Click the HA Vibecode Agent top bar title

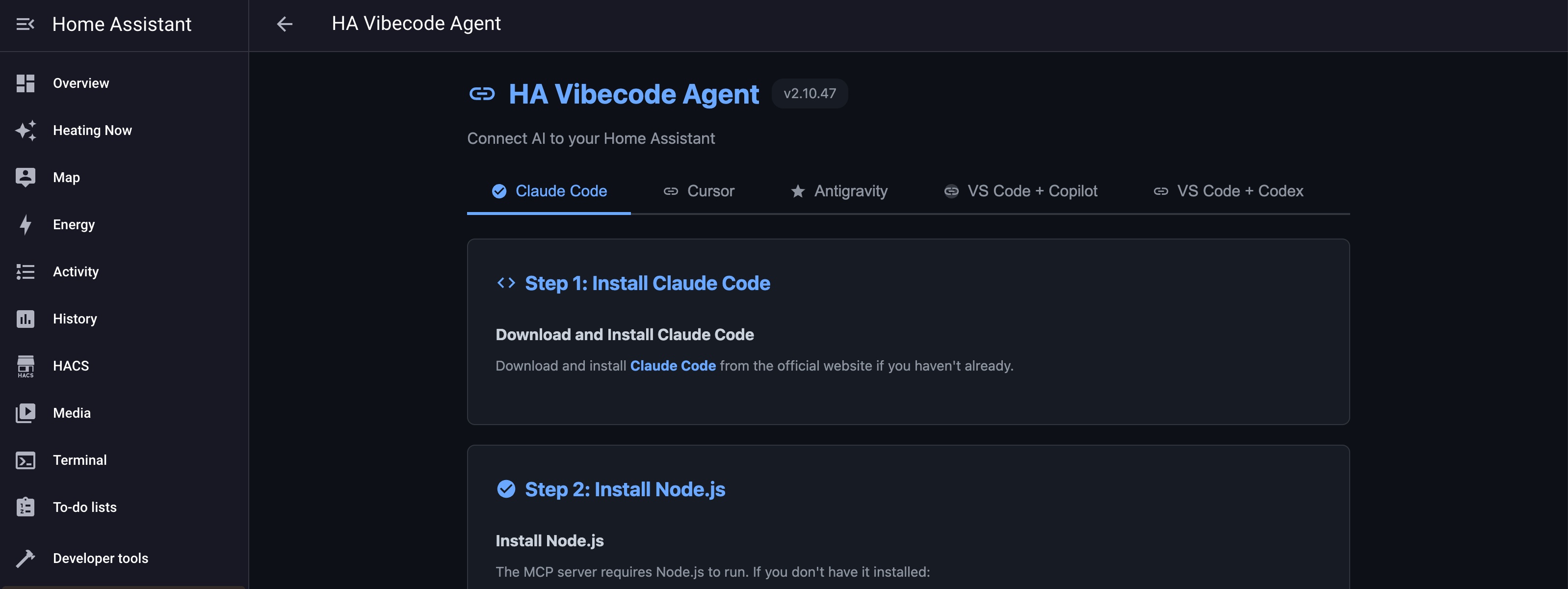416,24
